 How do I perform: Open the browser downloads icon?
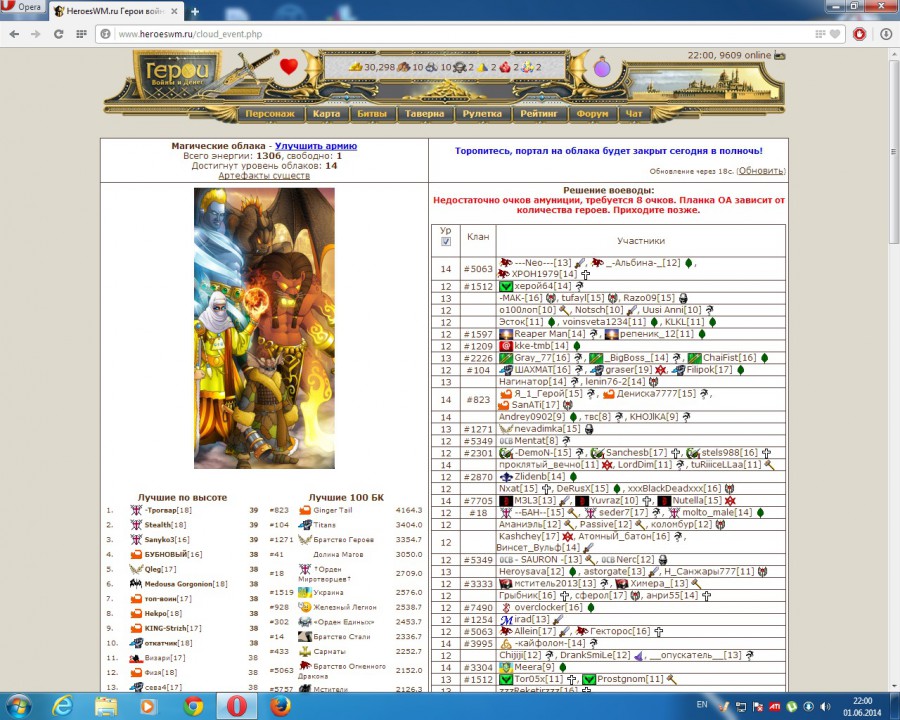tap(886, 34)
